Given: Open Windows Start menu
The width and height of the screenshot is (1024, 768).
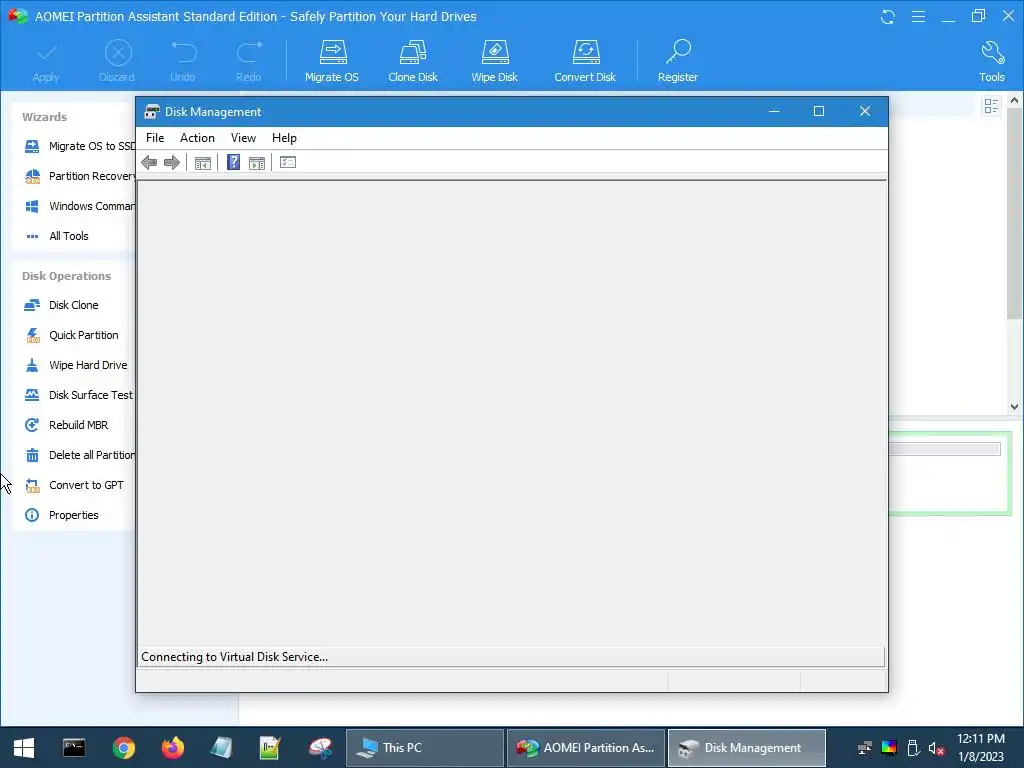Looking at the screenshot, I should [24, 748].
